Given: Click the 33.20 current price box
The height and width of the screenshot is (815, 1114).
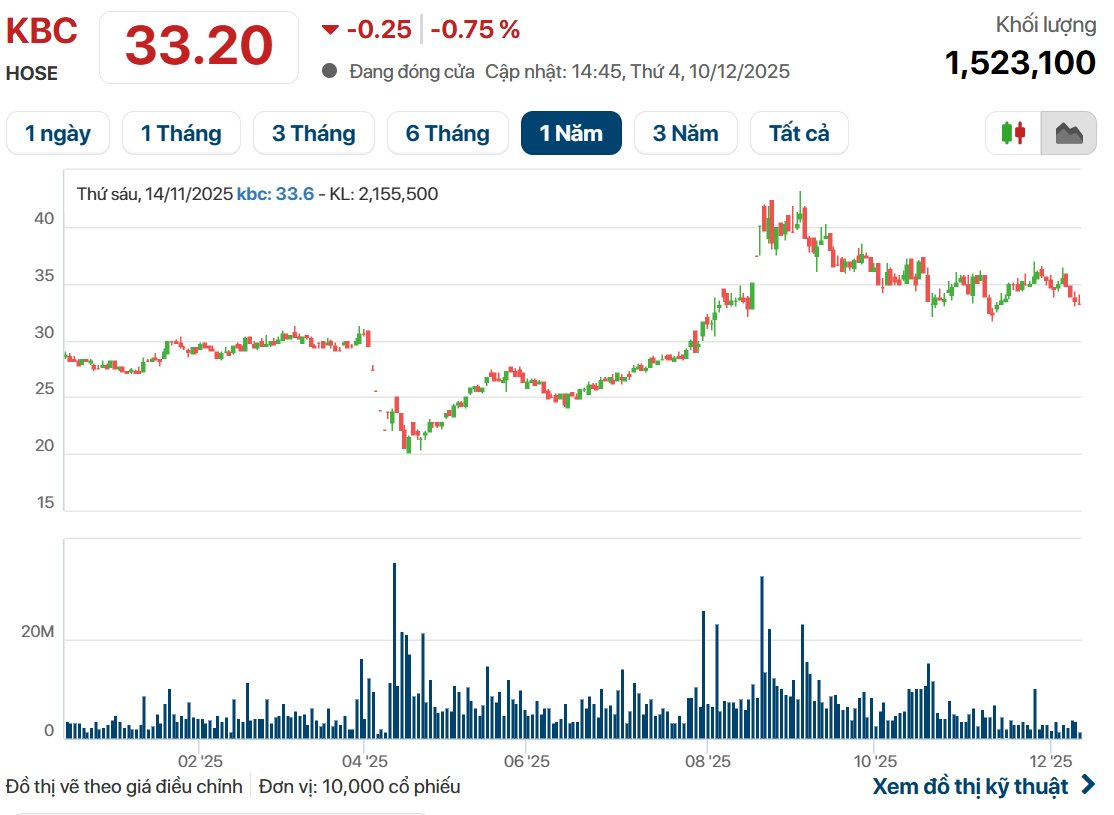Looking at the screenshot, I should (x=199, y=46).
